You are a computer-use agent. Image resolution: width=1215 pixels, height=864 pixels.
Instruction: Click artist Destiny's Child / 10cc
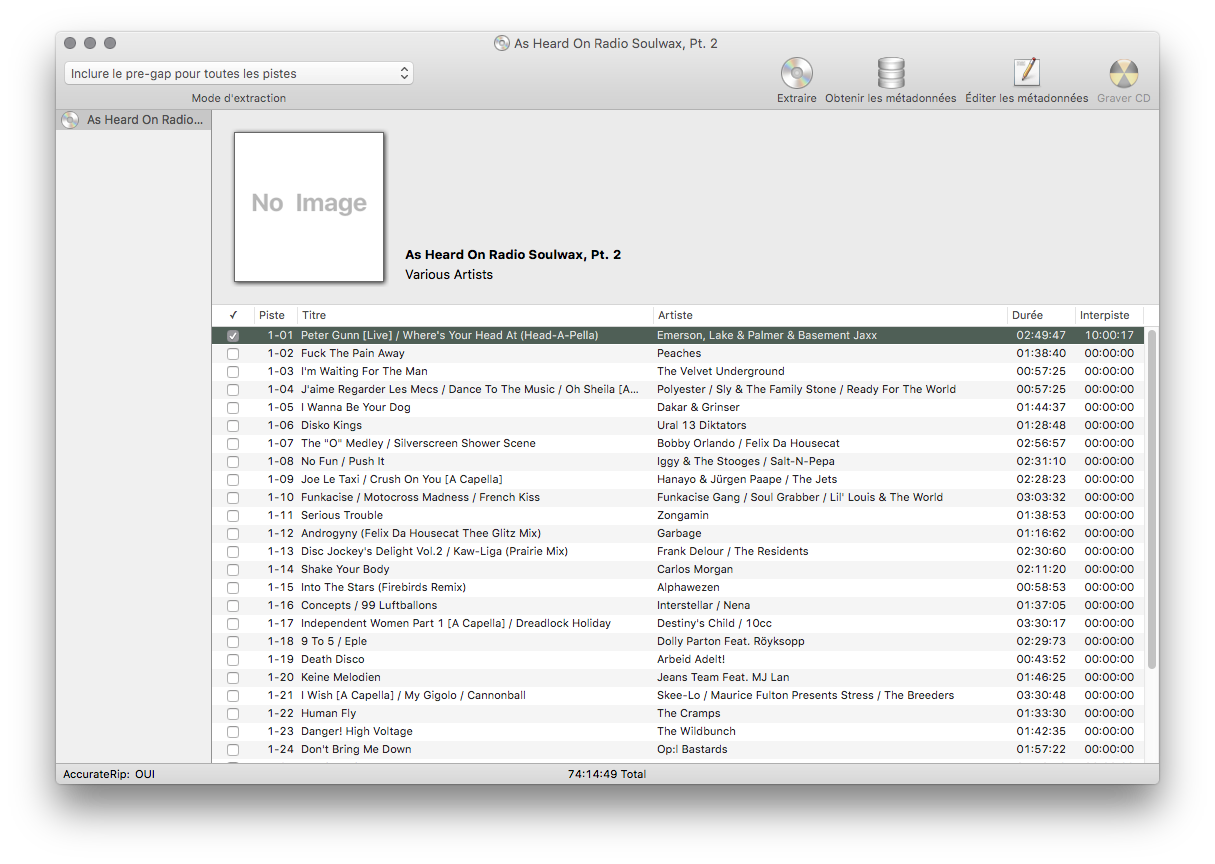715,624
